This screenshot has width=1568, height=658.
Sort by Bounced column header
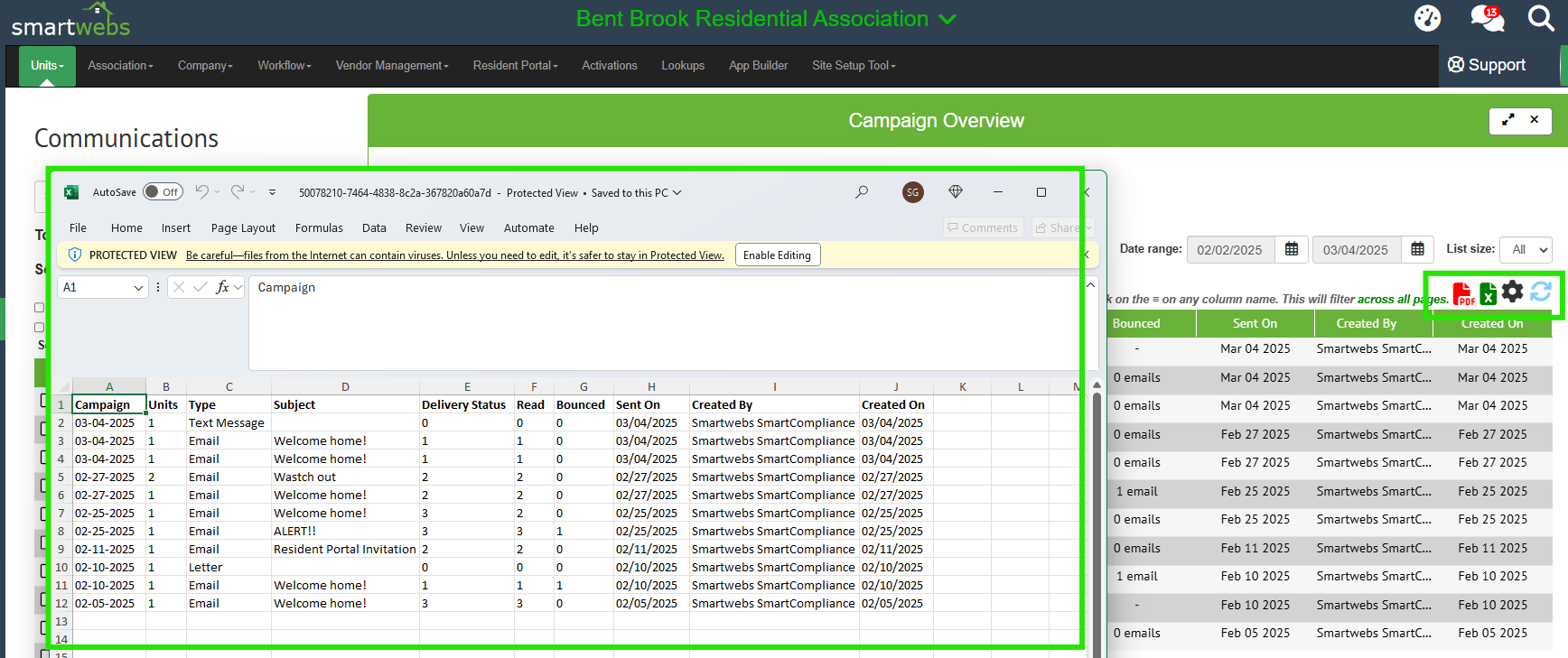coord(1136,324)
